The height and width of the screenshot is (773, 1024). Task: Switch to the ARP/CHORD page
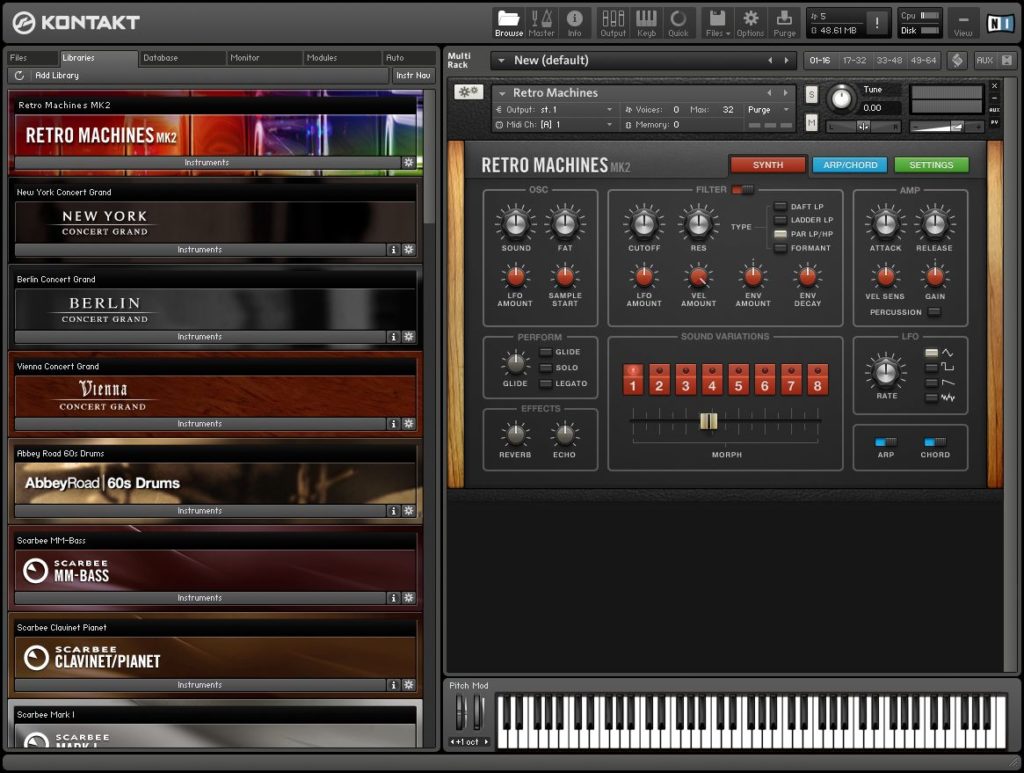coord(849,165)
